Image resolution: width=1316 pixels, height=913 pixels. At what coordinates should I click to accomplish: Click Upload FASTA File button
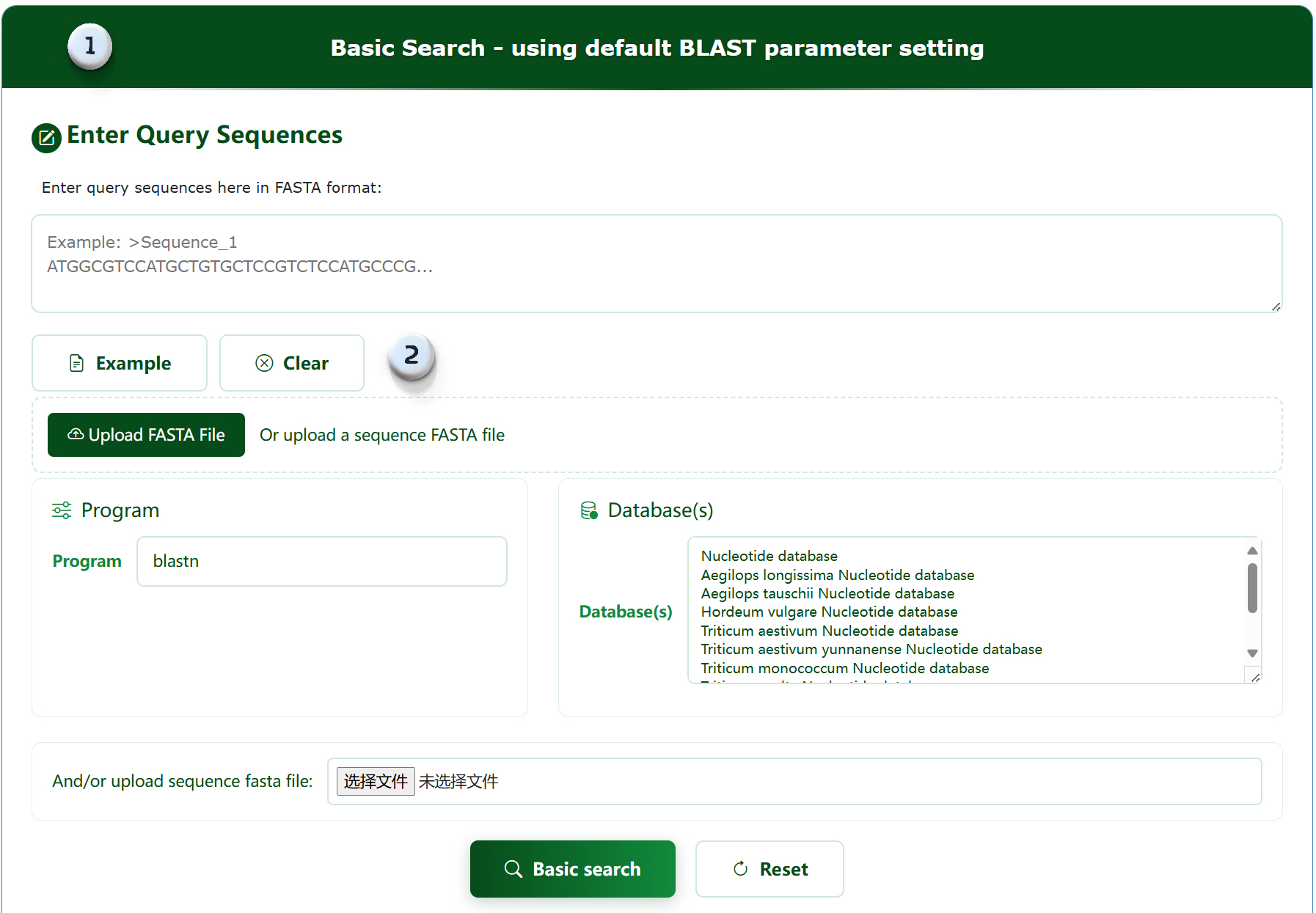point(146,435)
